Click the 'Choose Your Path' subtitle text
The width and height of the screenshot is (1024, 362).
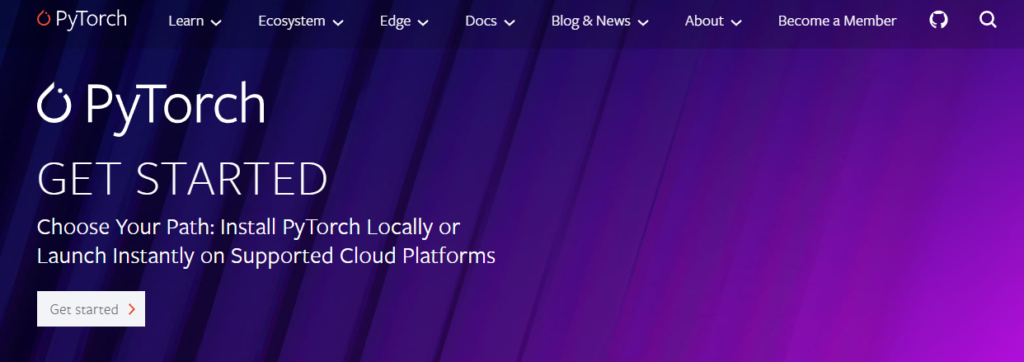(266, 241)
